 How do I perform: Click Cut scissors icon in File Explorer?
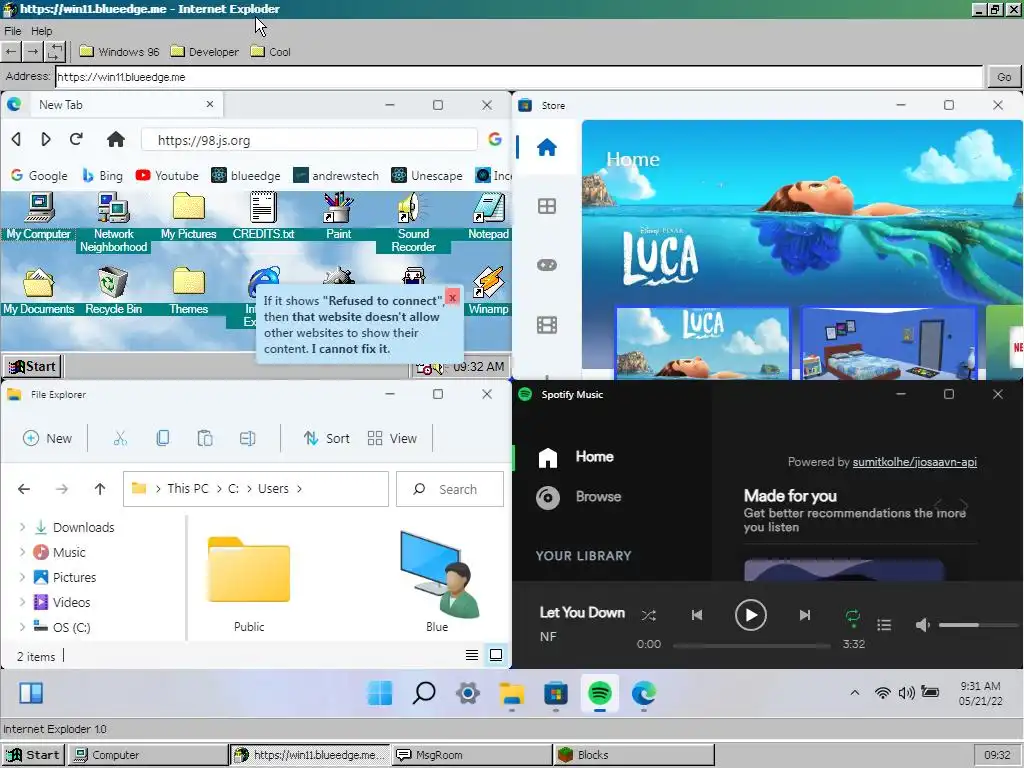pyautogui.click(x=120, y=438)
